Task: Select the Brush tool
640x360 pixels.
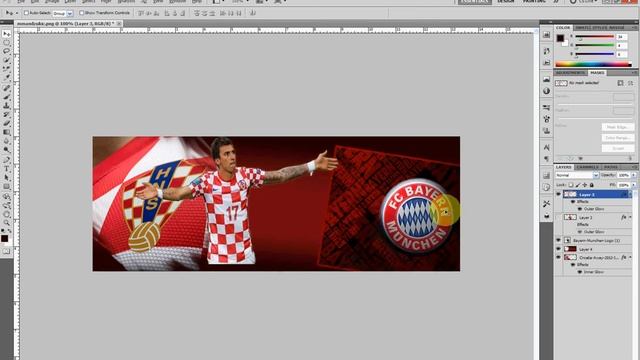Action: (x=6, y=97)
